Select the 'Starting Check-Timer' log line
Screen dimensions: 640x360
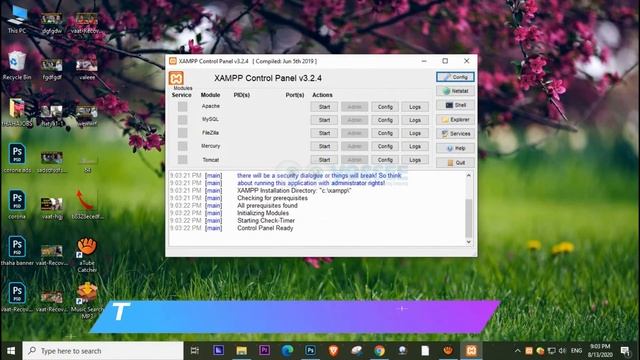(266, 220)
